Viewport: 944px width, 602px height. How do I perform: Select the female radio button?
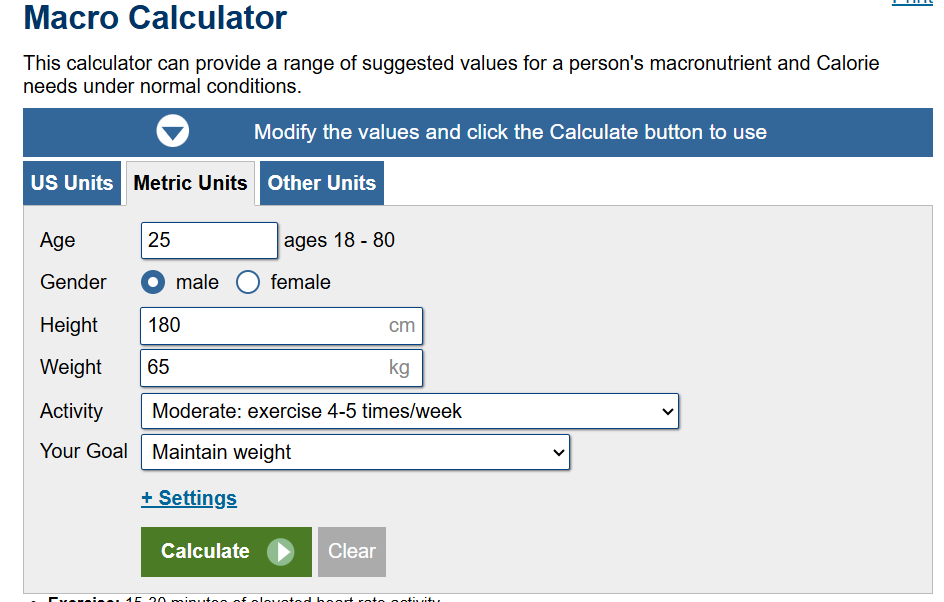pos(248,282)
